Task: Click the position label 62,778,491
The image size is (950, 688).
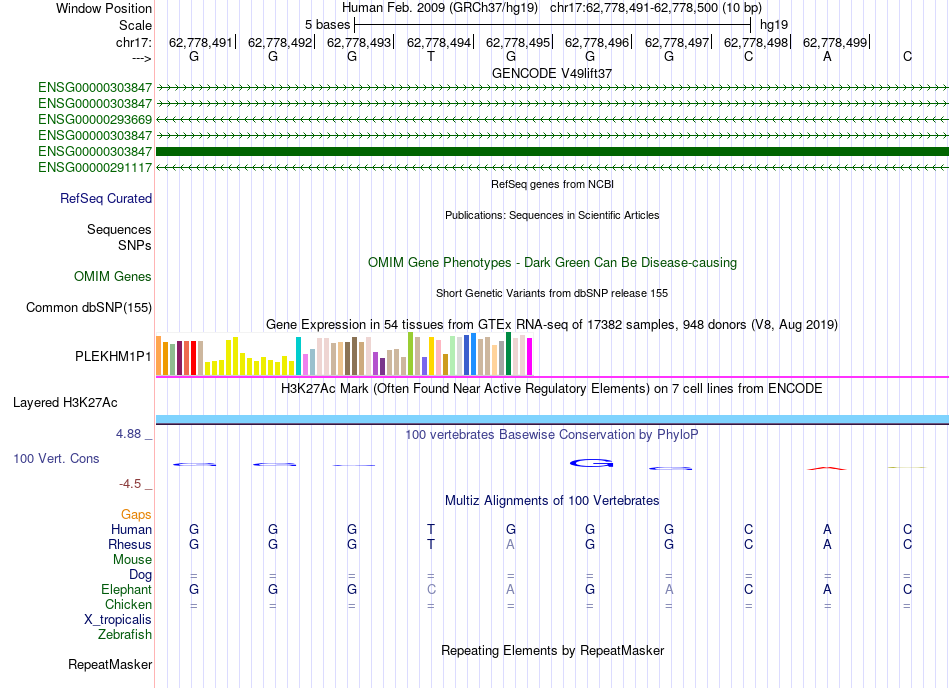Action: (x=201, y=42)
